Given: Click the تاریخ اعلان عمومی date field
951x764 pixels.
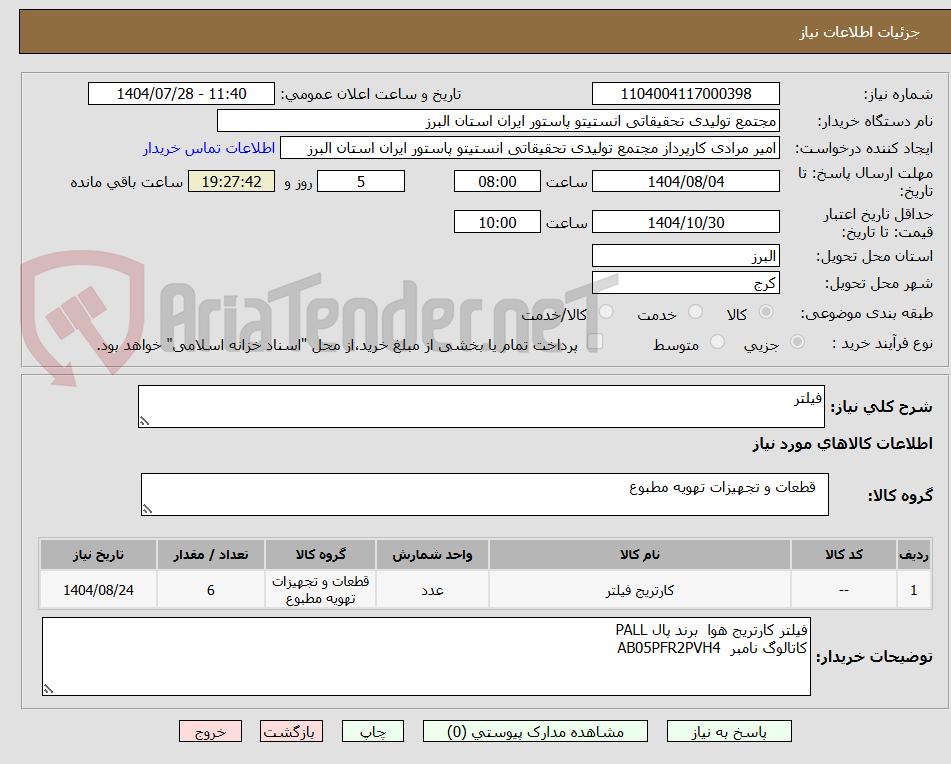Looking at the screenshot, I should [x=180, y=93].
